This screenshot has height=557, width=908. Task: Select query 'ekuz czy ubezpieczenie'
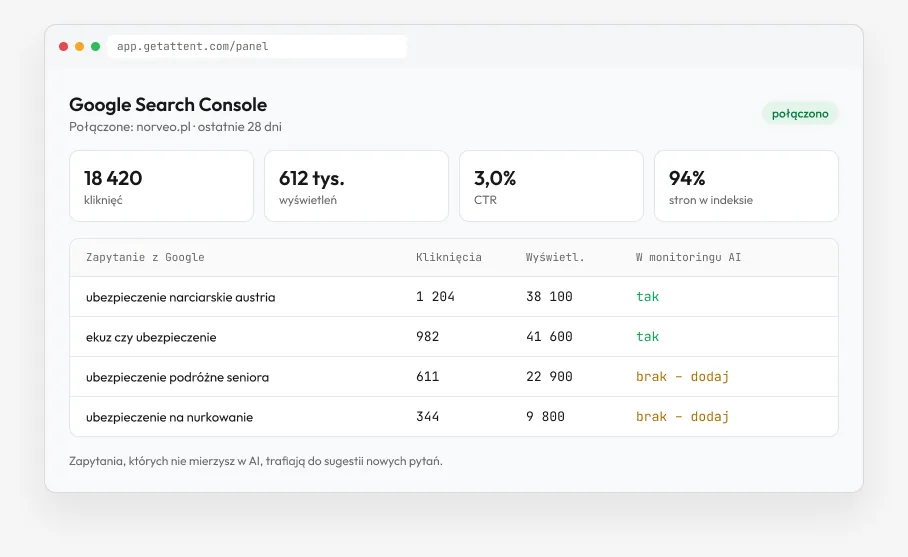(151, 337)
